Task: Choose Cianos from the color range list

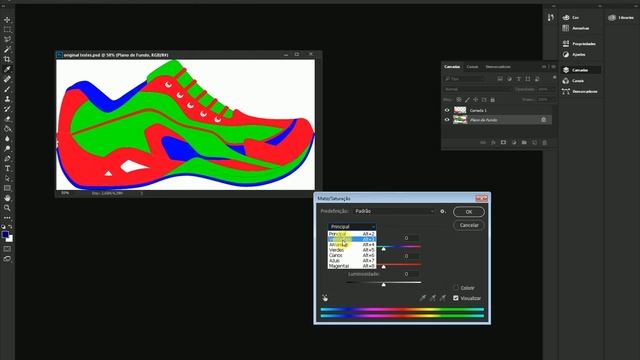Action: click(352, 255)
